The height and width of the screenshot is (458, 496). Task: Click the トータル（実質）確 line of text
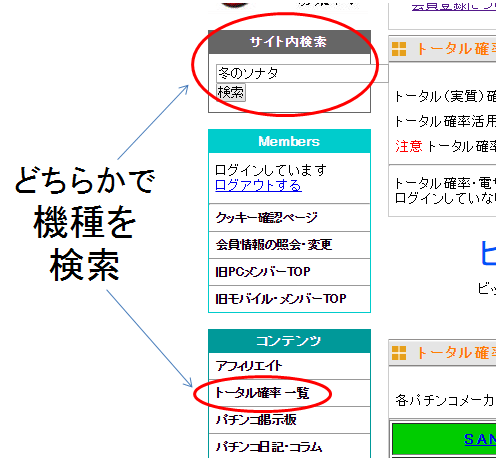(x=445, y=97)
